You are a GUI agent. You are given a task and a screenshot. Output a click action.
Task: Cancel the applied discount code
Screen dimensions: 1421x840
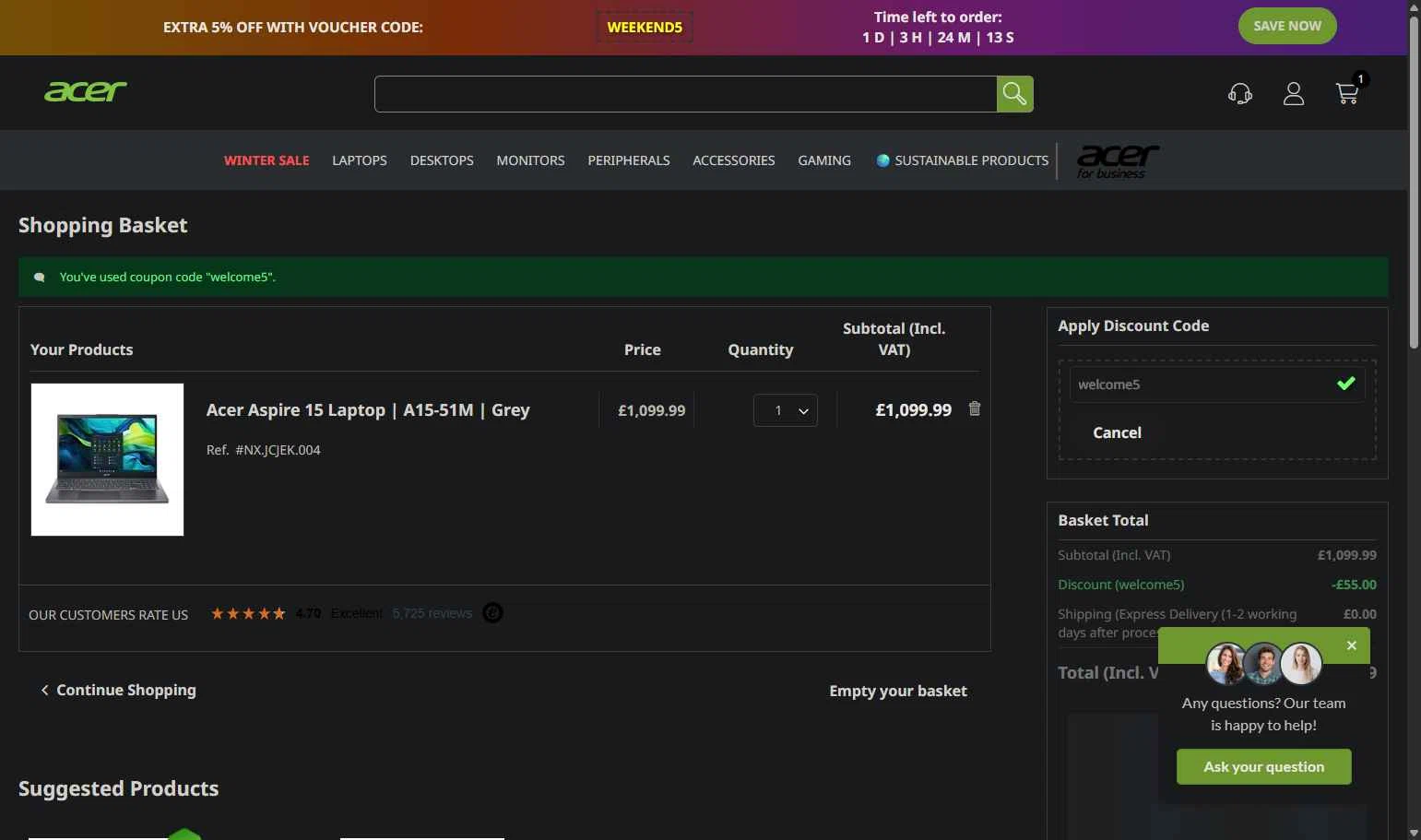click(1117, 432)
